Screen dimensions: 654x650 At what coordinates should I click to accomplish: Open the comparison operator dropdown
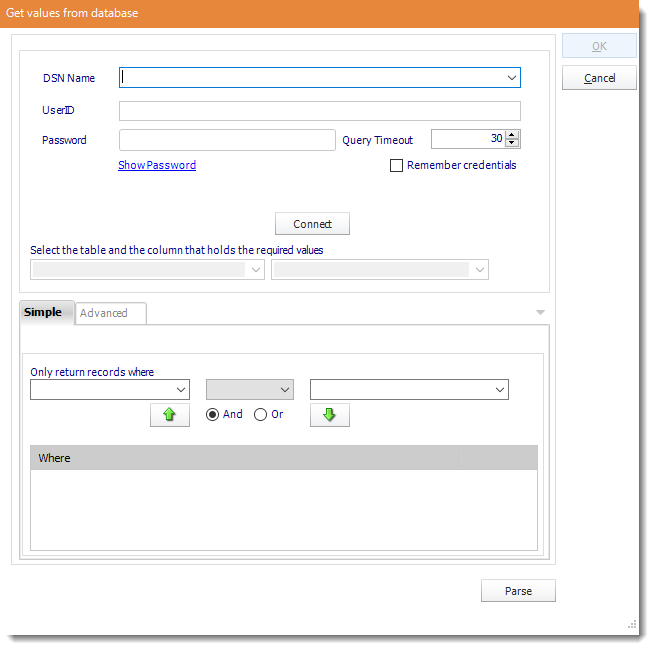(285, 390)
